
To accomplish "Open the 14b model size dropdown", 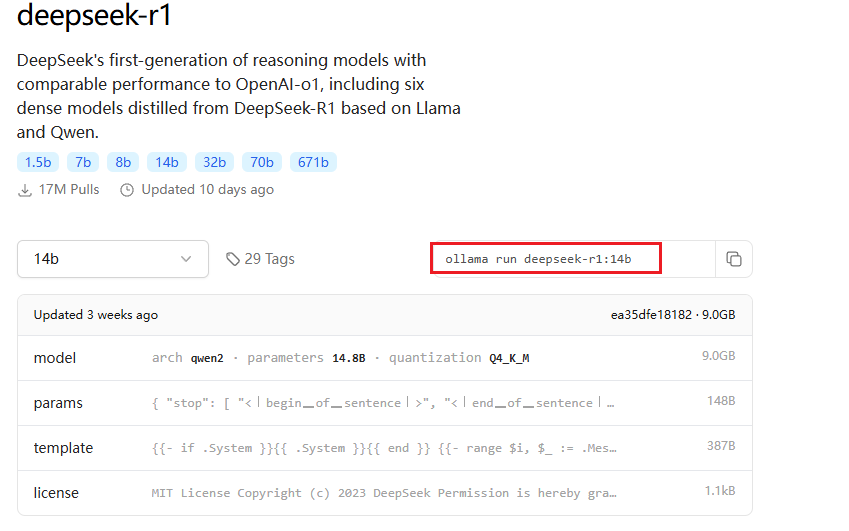I will (113, 259).
